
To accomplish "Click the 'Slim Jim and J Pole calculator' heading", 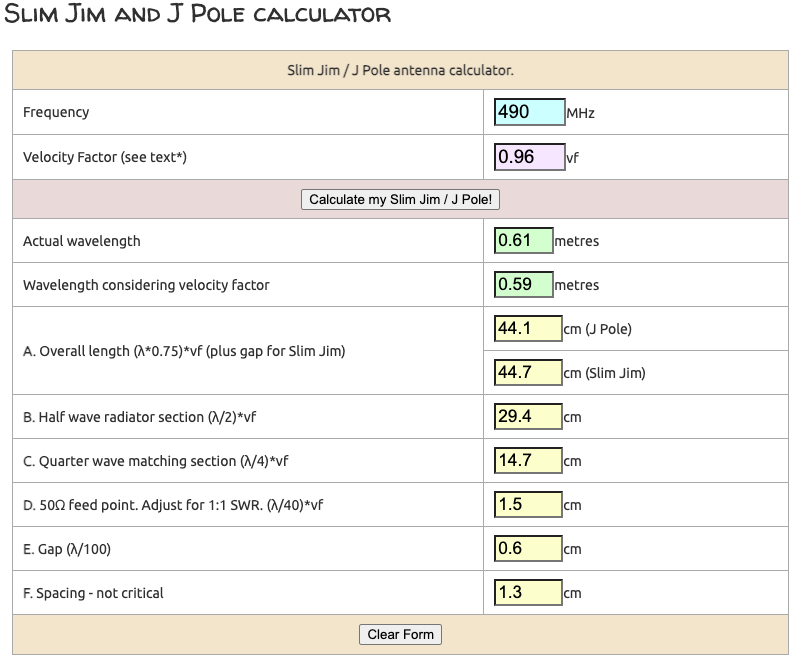I will click(x=197, y=14).
